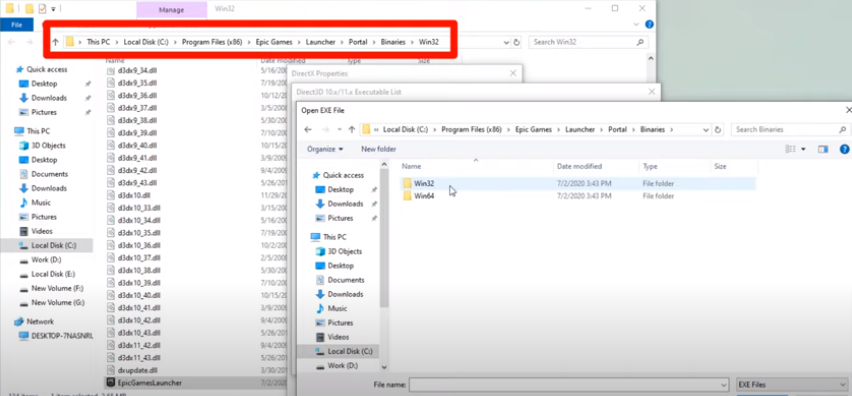This screenshot has width=852, height=396.
Task: Select Documents in dialog sidebar
Action: click(346, 280)
